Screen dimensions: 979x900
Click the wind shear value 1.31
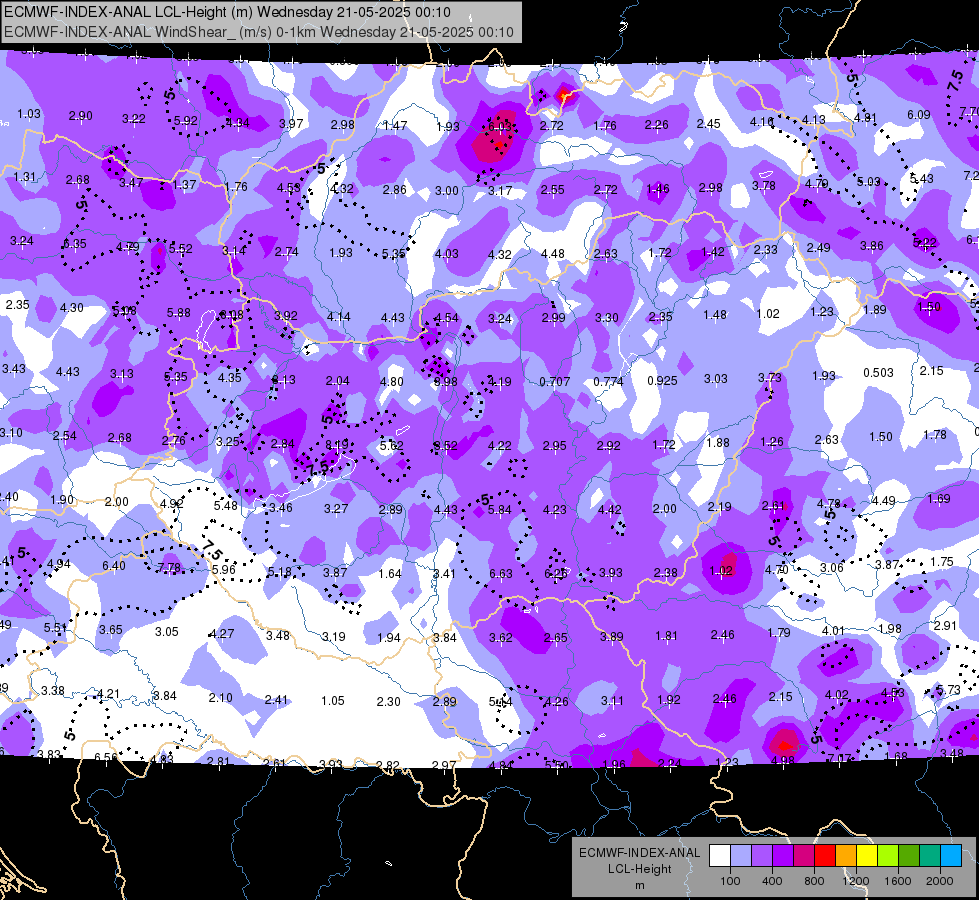tap(24, 177)
